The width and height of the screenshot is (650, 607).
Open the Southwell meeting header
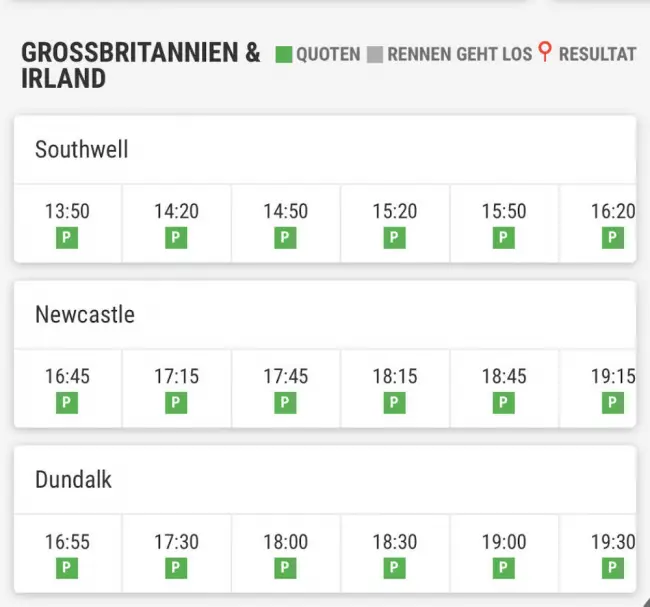(x=325, y=150)
